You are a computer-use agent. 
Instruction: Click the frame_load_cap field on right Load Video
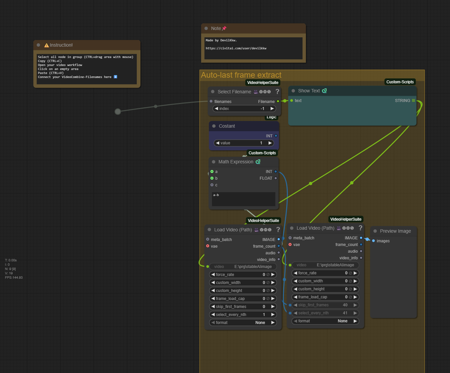(x=325, y=297)
